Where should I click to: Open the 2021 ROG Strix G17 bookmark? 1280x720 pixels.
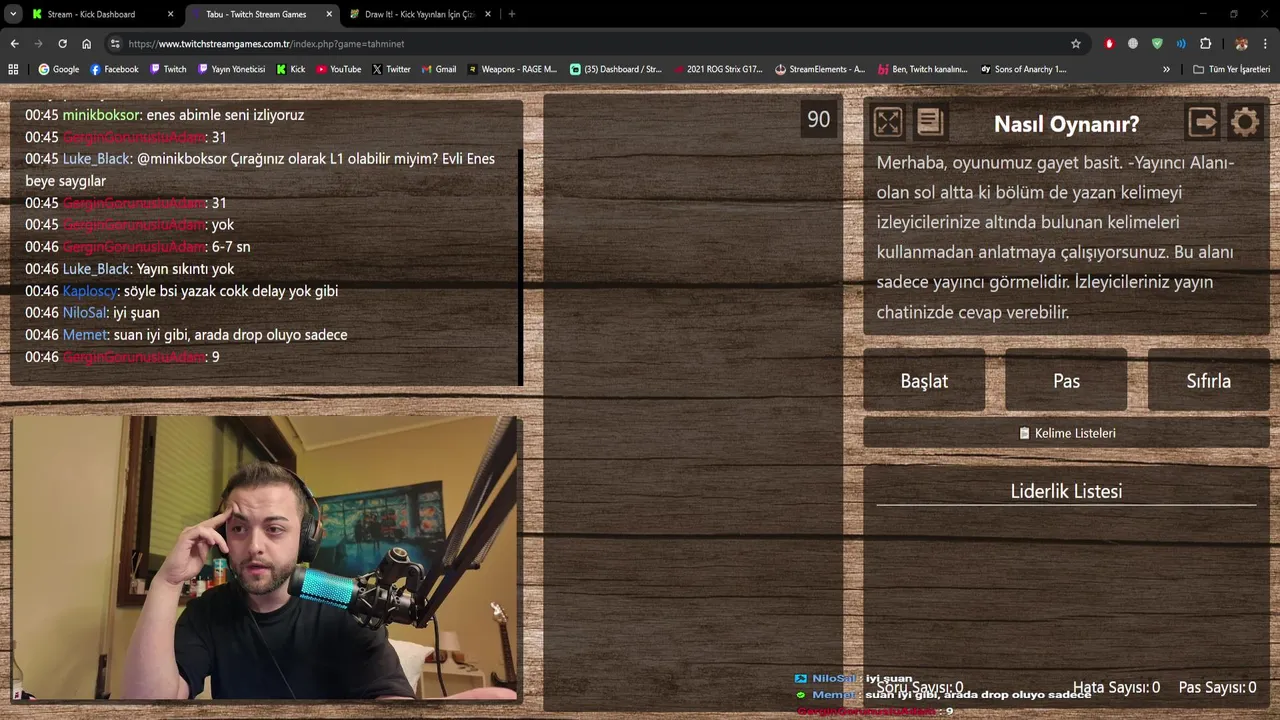718,69
